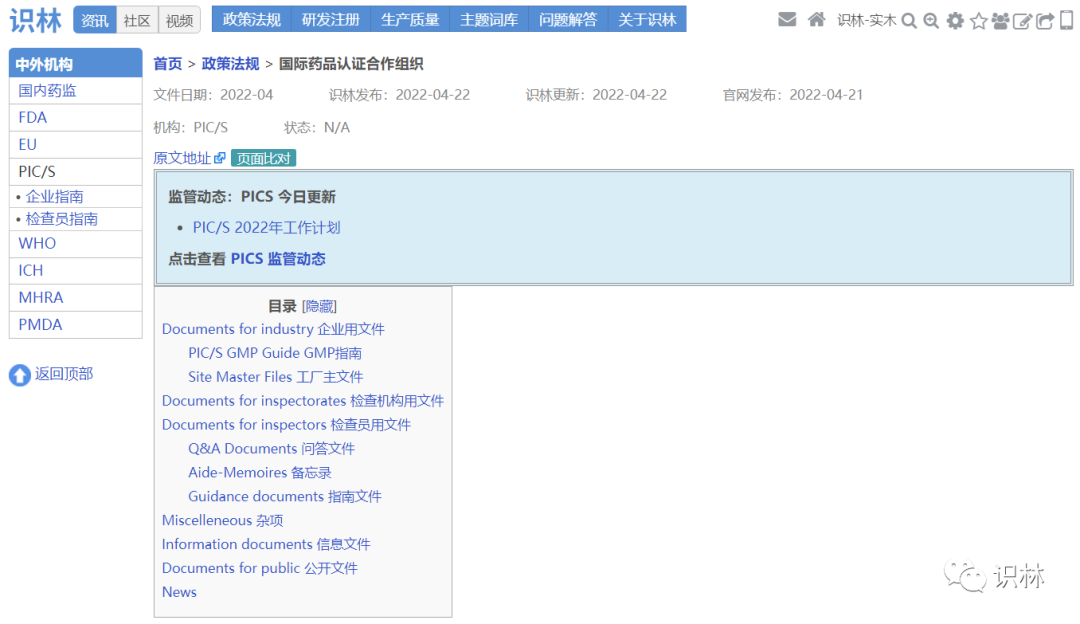Click the pencil edit icon

click(x=1022, y=21)
